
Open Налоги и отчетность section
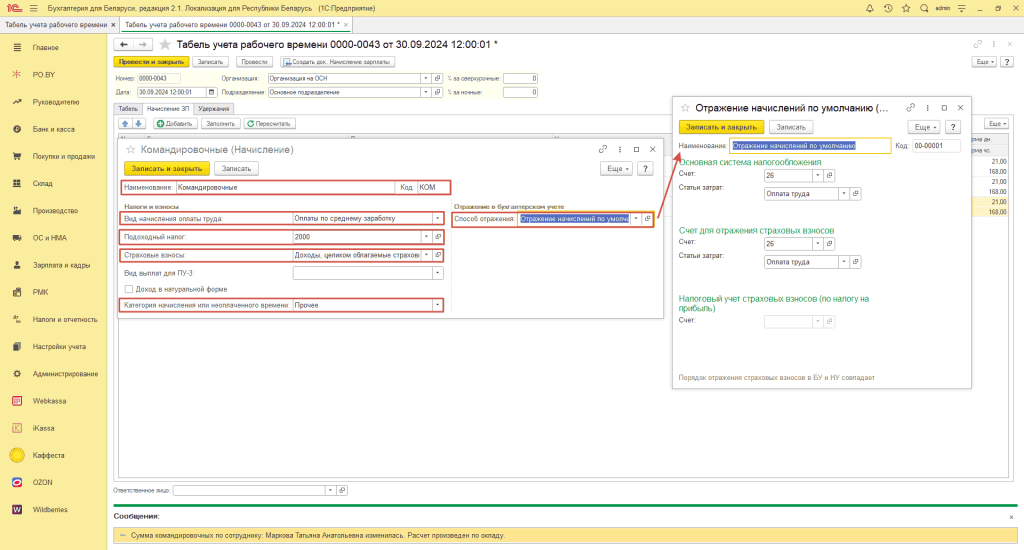coord(65,319)
